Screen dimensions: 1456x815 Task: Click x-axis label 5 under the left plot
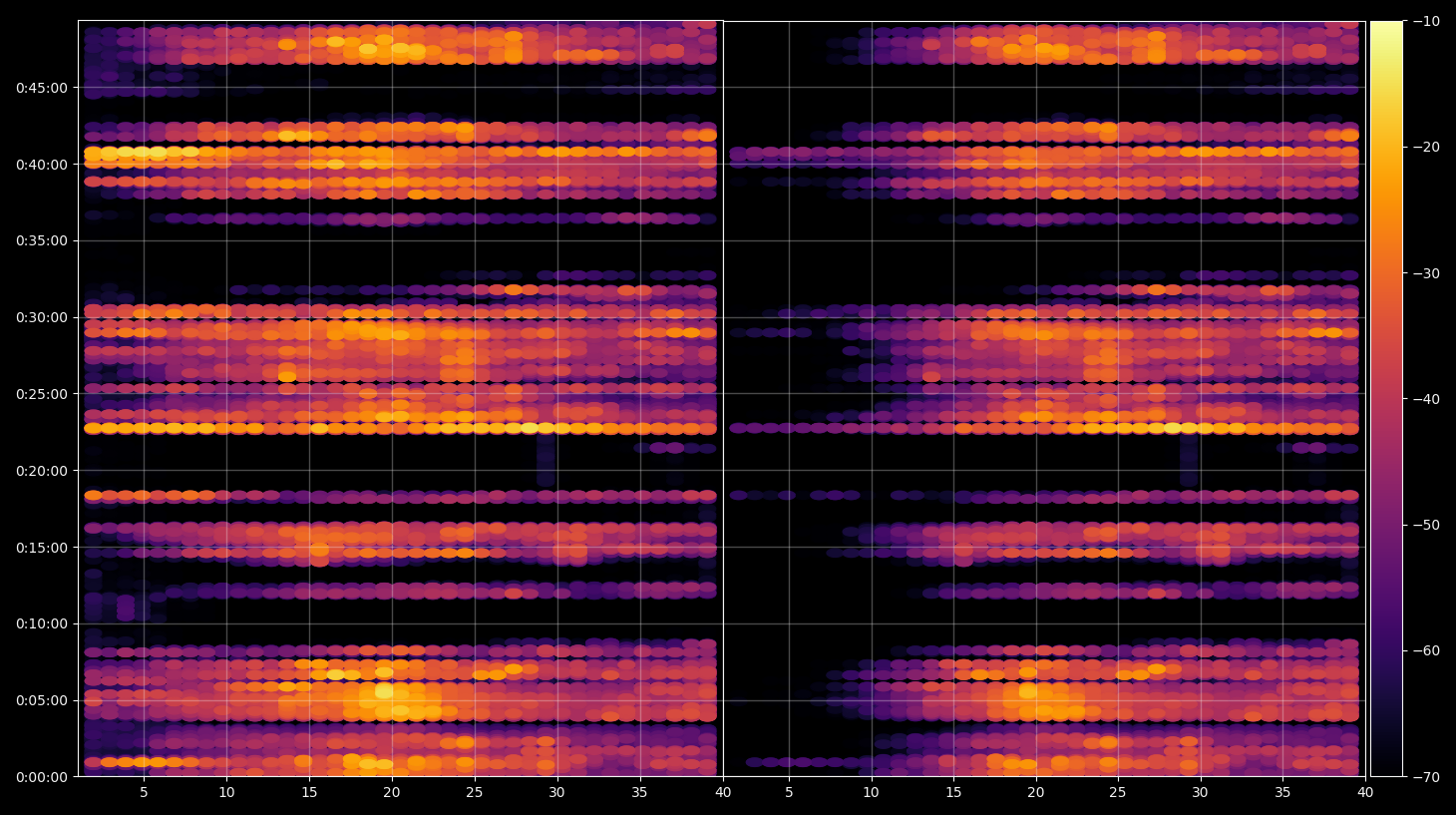click(x=144, y=793)
